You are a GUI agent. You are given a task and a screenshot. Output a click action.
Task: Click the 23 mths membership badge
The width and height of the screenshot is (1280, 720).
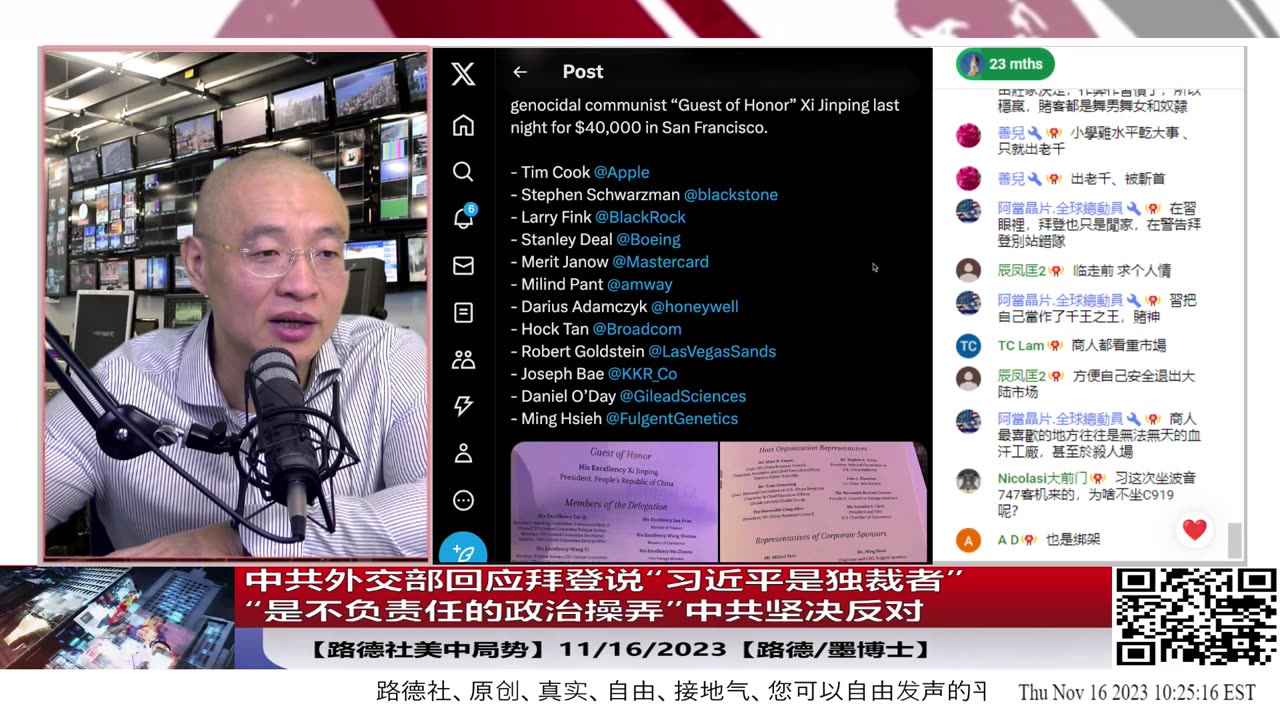coord(1005,64)
